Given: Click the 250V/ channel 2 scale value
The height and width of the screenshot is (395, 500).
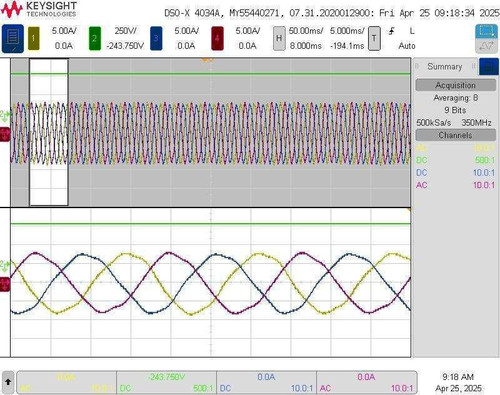Looking at the screenshot, I should click(126, 31).
